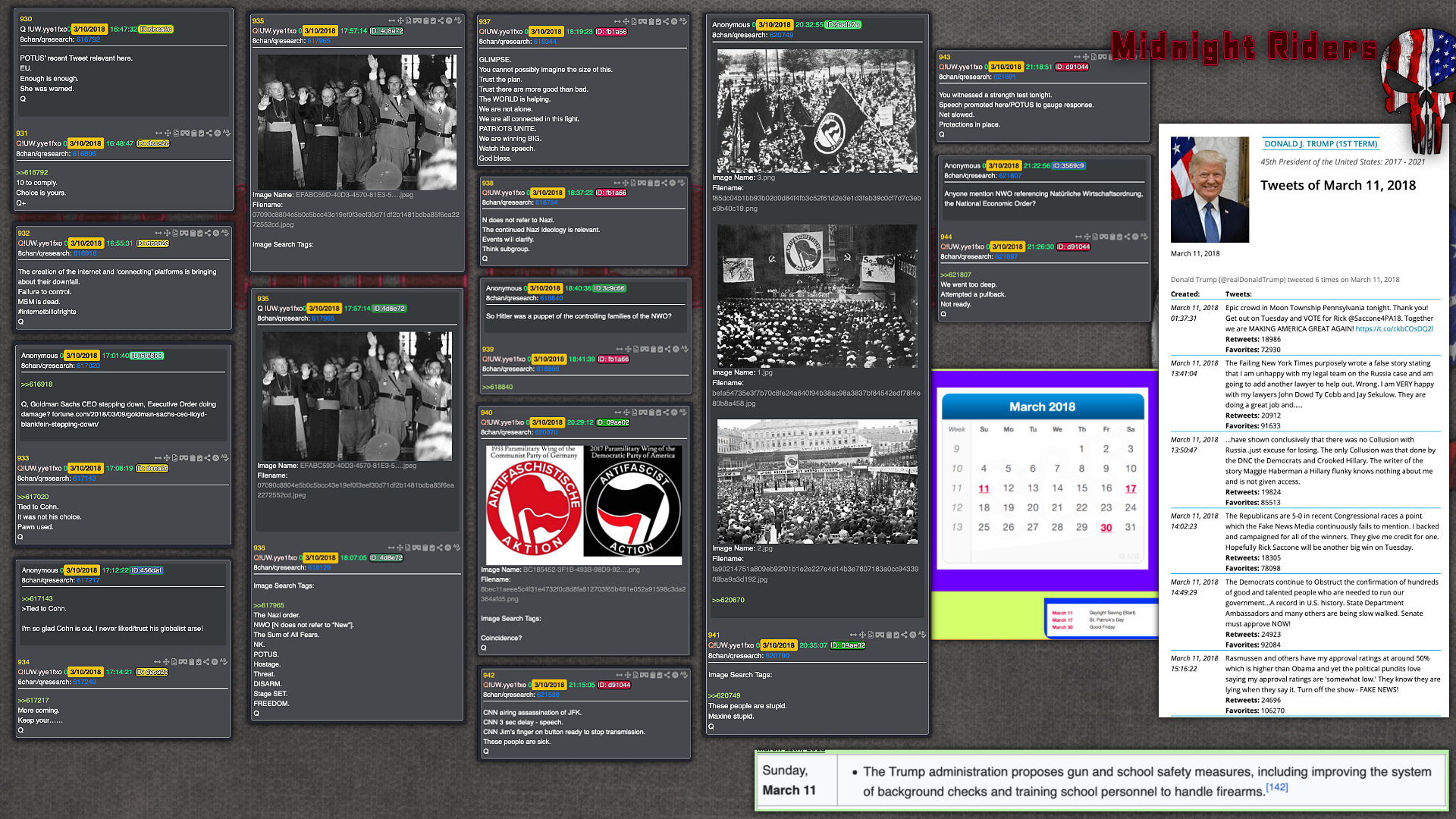Click the document icon on post 942
The image size is (1456, 819).
pos(637,674)
